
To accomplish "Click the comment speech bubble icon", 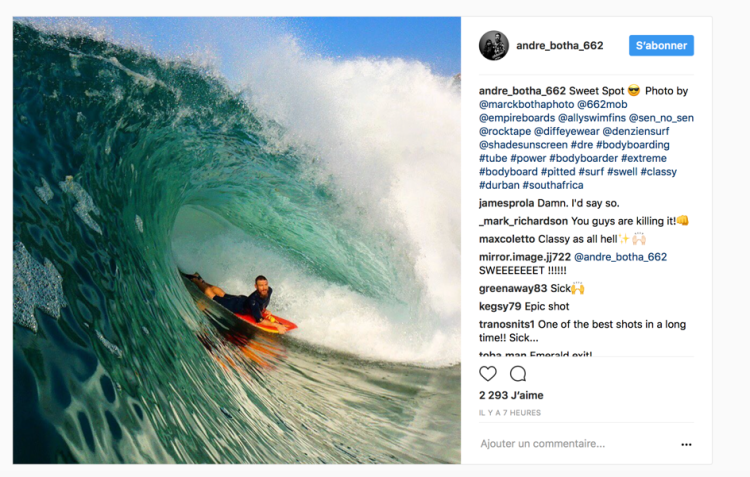I will point(518,374).
